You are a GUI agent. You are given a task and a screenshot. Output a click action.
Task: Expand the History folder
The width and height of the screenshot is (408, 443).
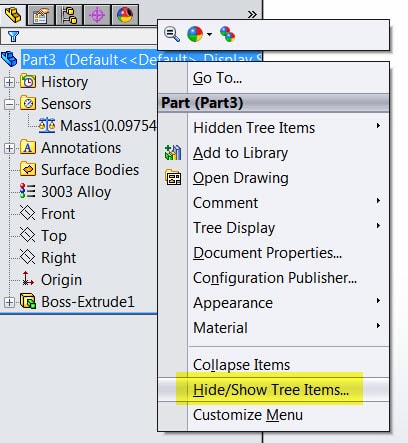pyautogui.click(x=9, y=82)
